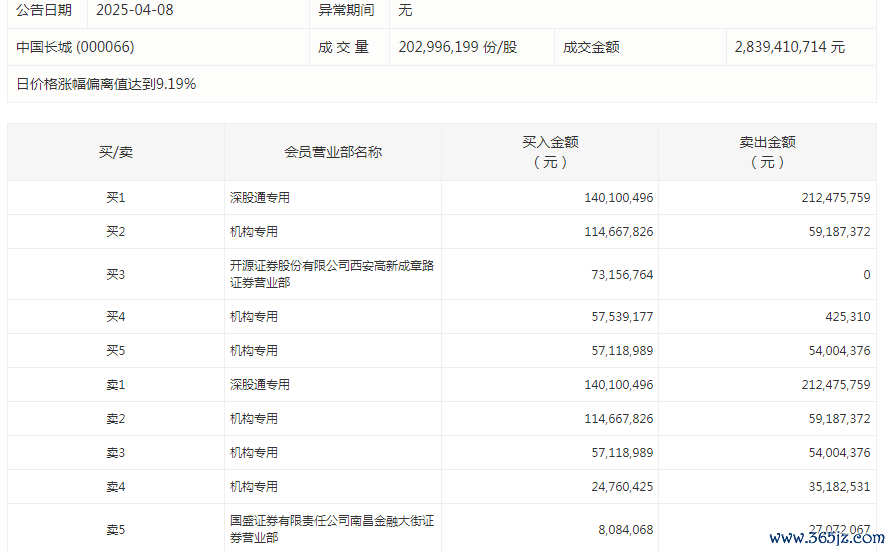This screenshot has height=553, width=892.
Task: Open the 中国长城 (000066) stock name
Action: coord(75,47)
